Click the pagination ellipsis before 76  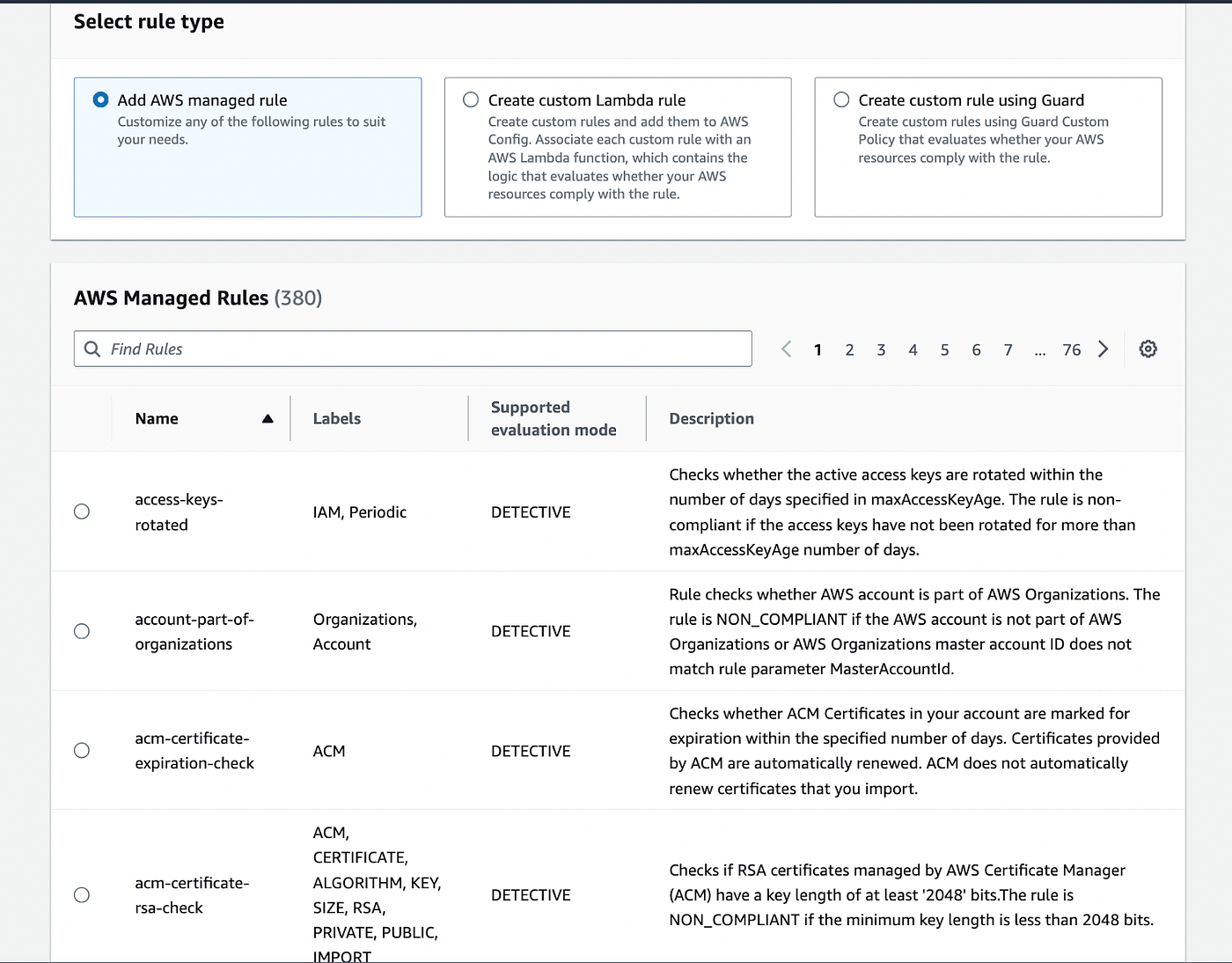point(1039,351)
